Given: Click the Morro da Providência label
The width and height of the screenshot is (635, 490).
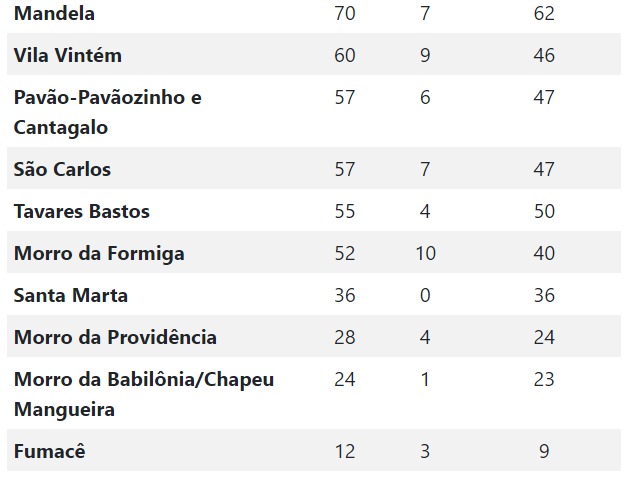Looking at the screenshot, I should 115,337.
